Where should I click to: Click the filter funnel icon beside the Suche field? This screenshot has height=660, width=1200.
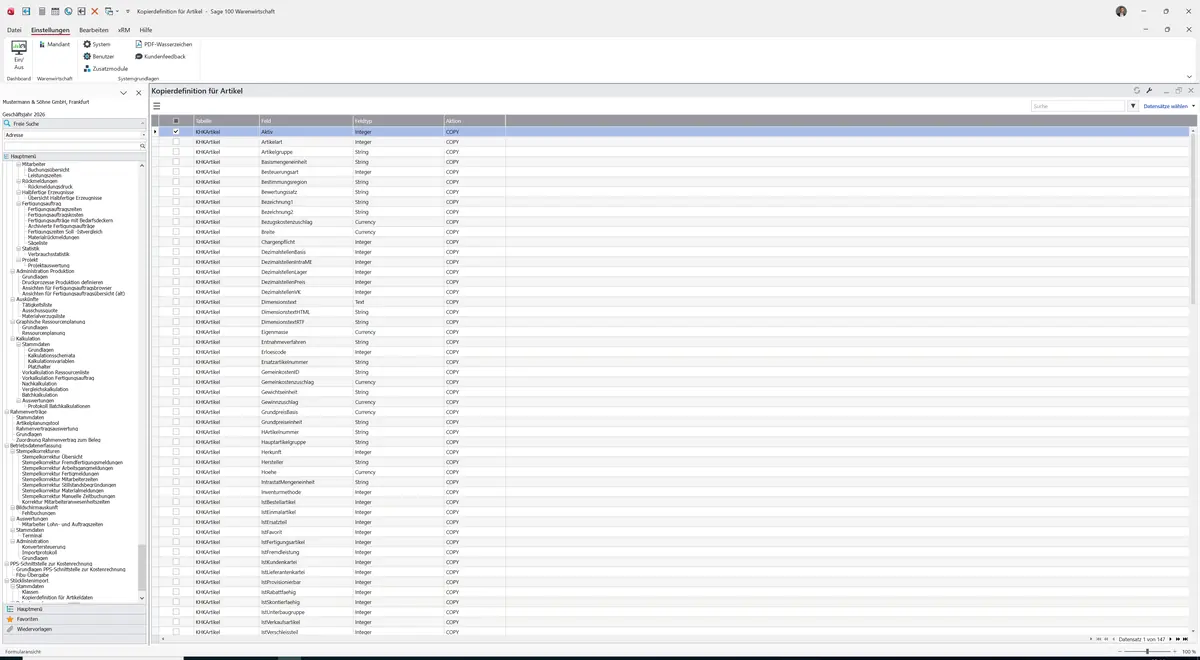pyautogui.click(x=1133, y=106)
